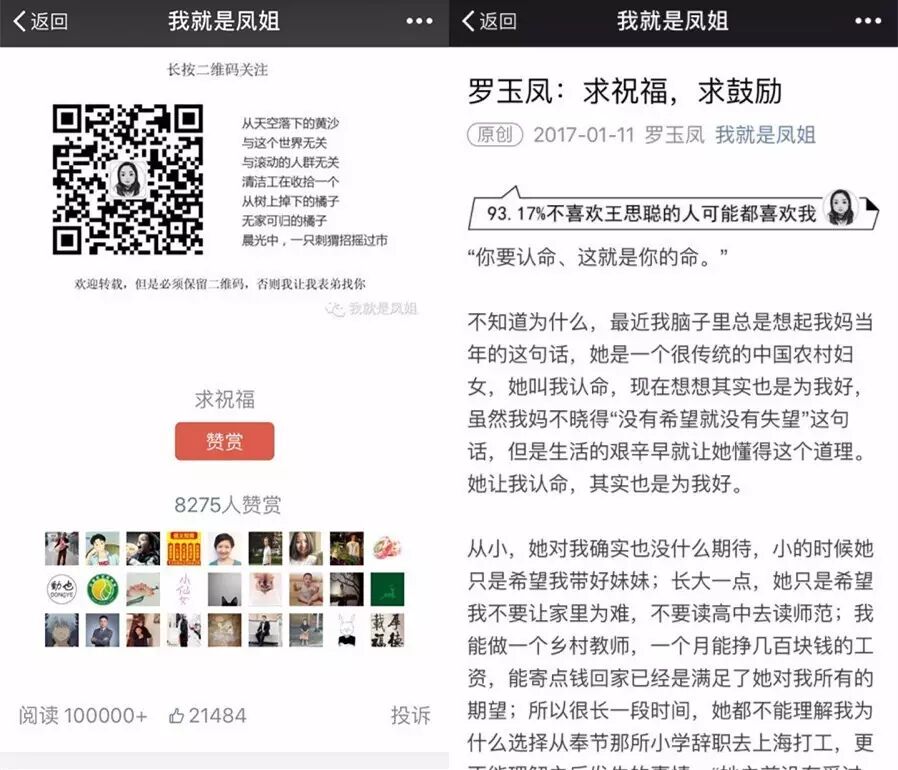Open the left header's three-dot menu

(420, 22)
